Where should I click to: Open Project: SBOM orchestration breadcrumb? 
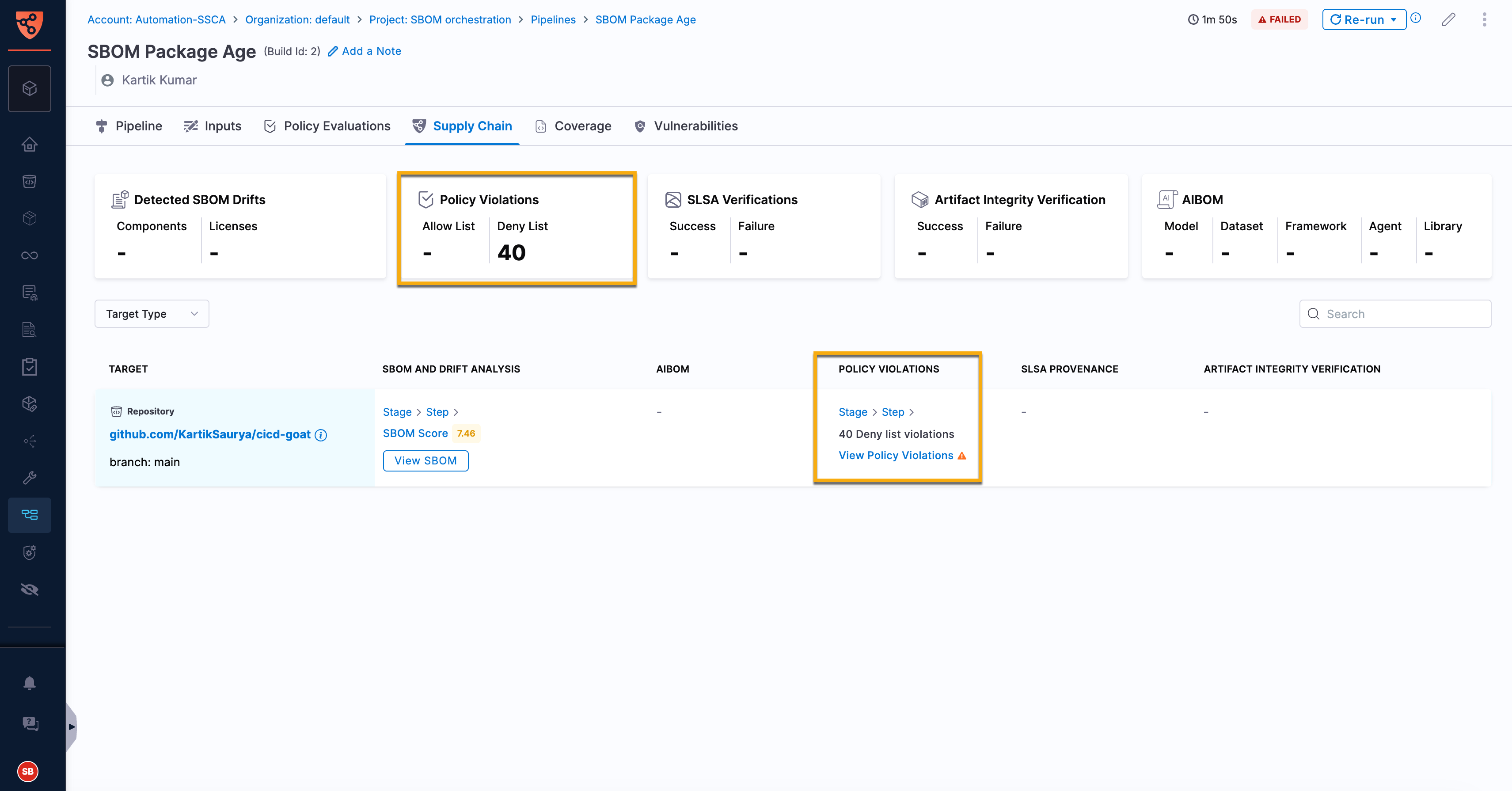440,19
